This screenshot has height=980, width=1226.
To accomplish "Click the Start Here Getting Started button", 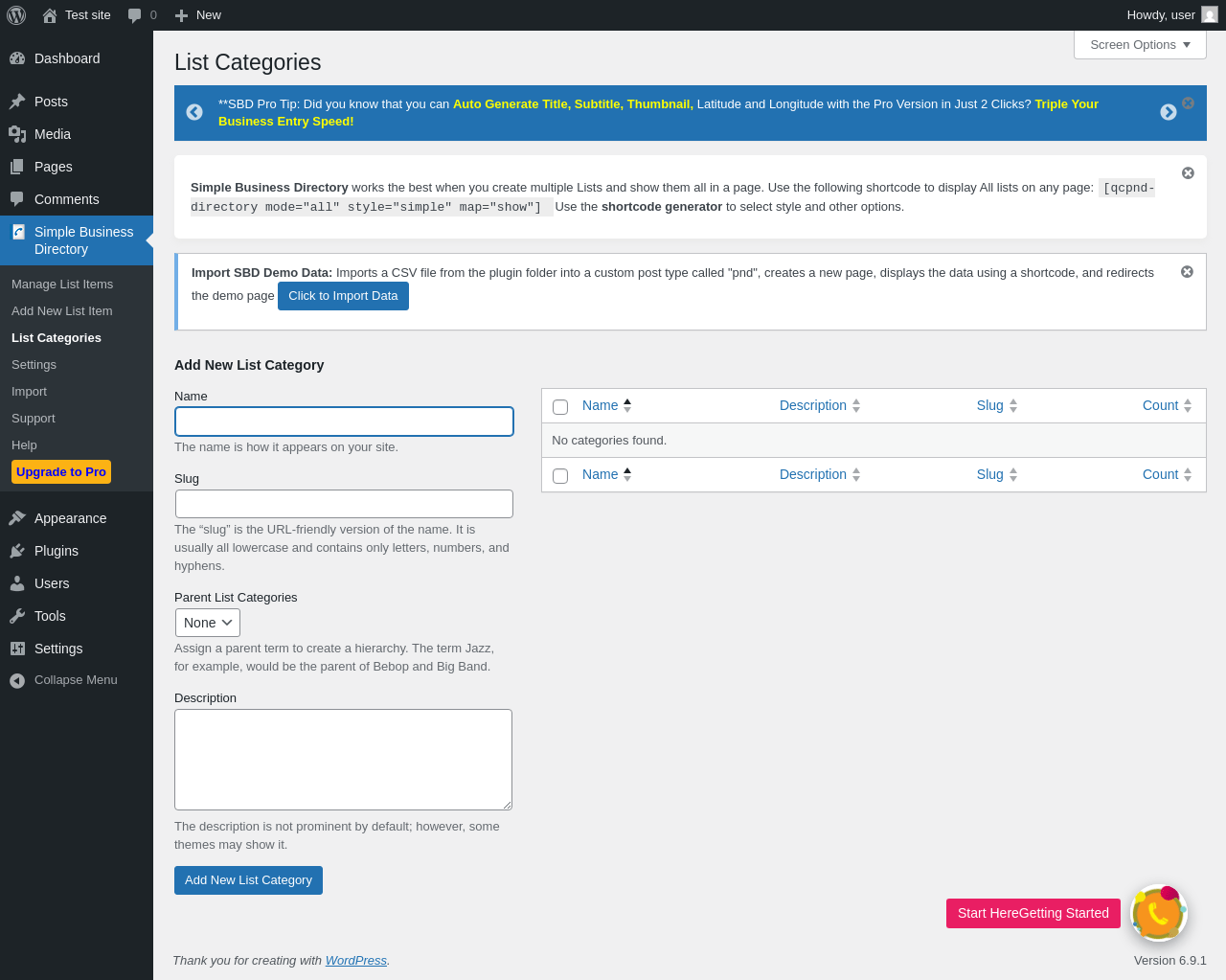I will point(1033,913).
